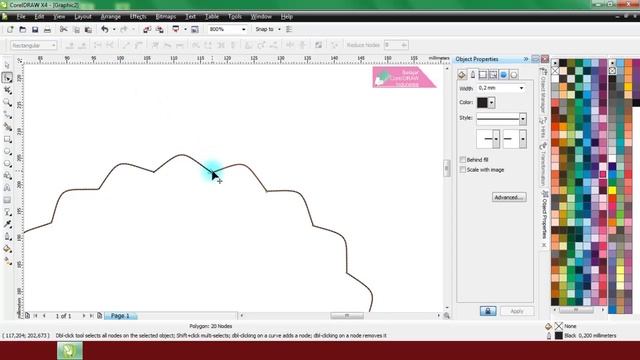This screenshot has width=640, height=360.
Task: Enable the Scale with image checkbox
Action: pyautogui.click(x=463, y=169)
